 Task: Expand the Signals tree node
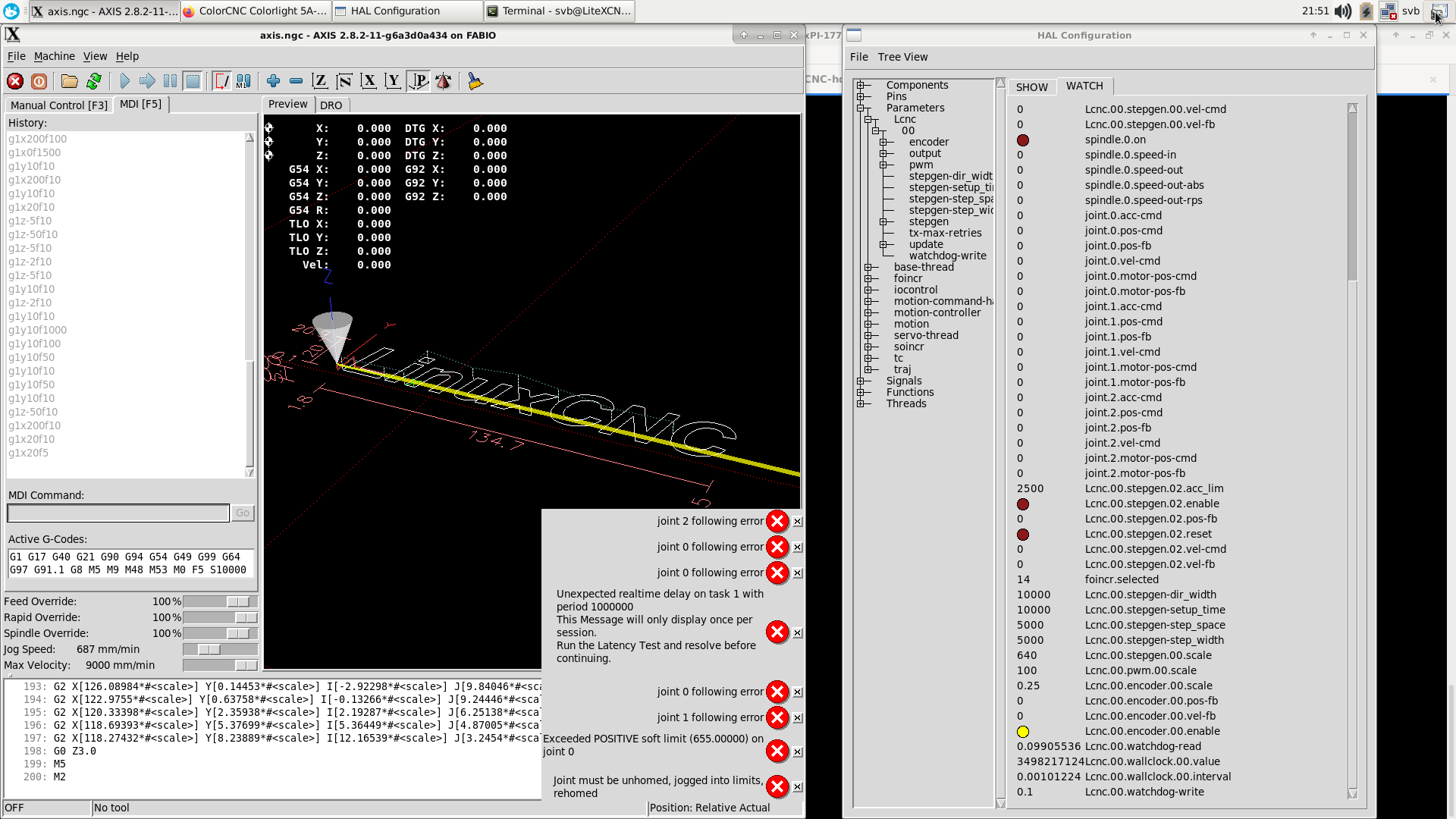pos(861,381)
